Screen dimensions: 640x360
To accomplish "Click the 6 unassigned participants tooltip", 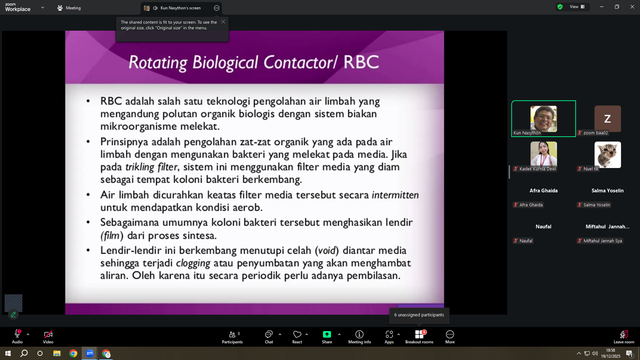I will pyautogui.click(x=419, y=315).
